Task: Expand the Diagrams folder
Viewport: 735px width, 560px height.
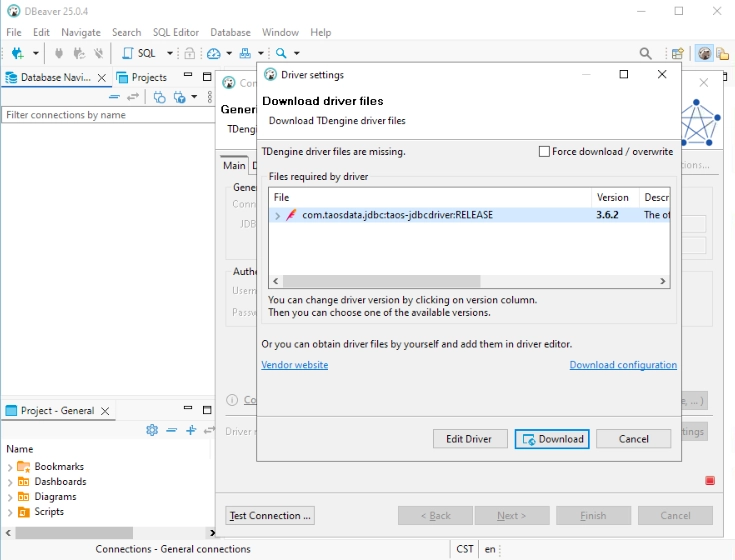Action: pos(10,497)
